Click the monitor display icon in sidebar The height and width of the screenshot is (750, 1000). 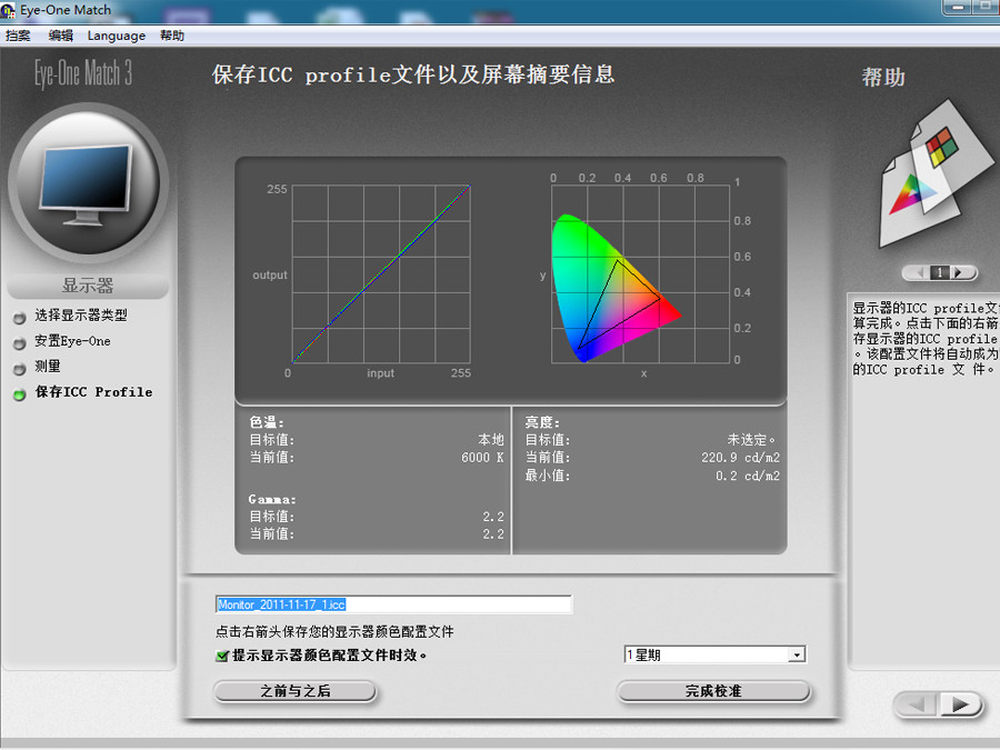click(x=87, y=185)
